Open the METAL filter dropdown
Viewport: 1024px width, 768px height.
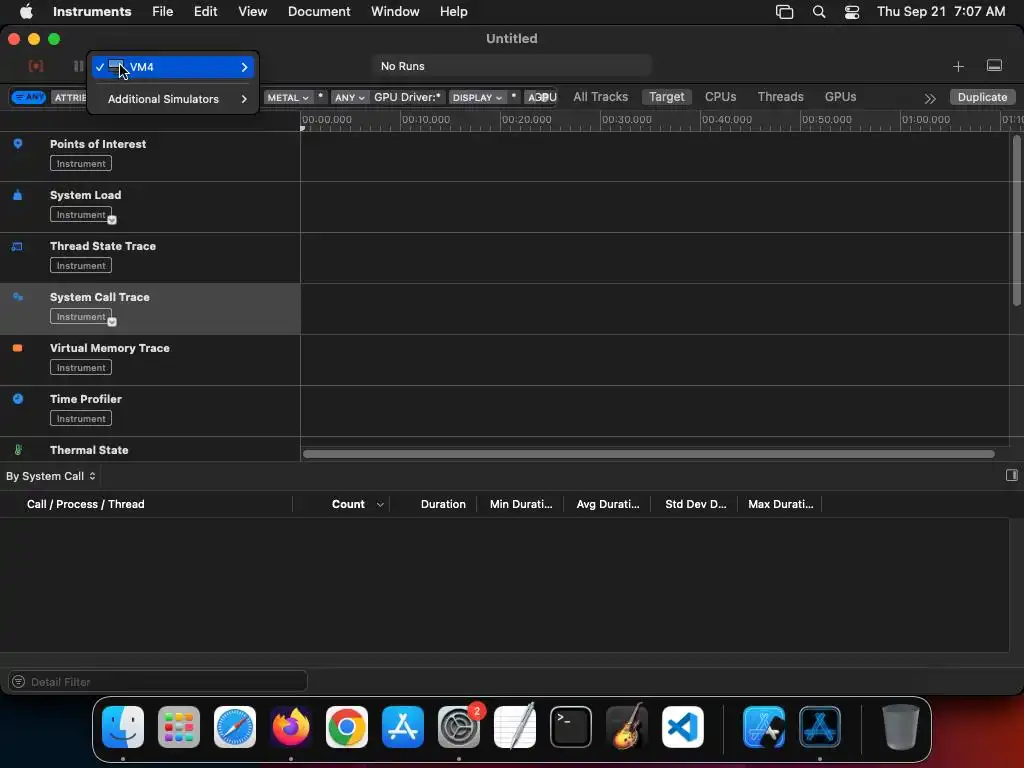288,97
